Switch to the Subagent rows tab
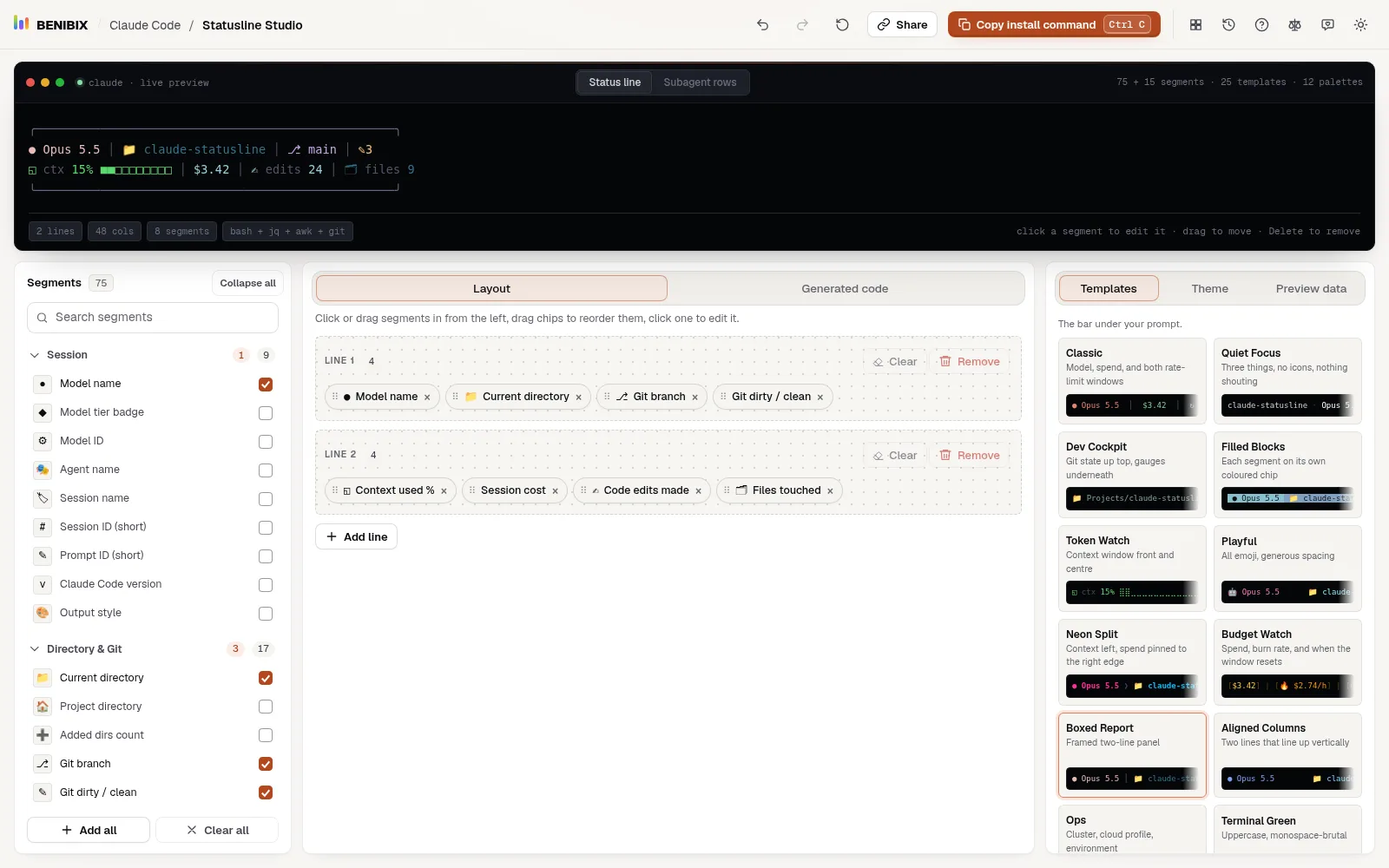Screen dimensions: 1389x868 [700, 82]
